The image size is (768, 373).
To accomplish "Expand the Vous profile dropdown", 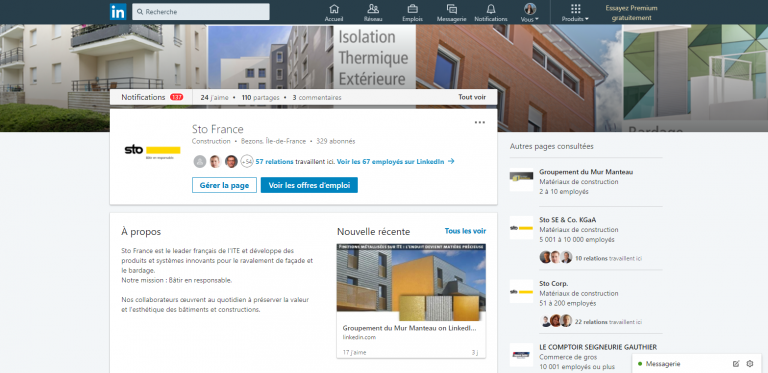I will 530,13.
